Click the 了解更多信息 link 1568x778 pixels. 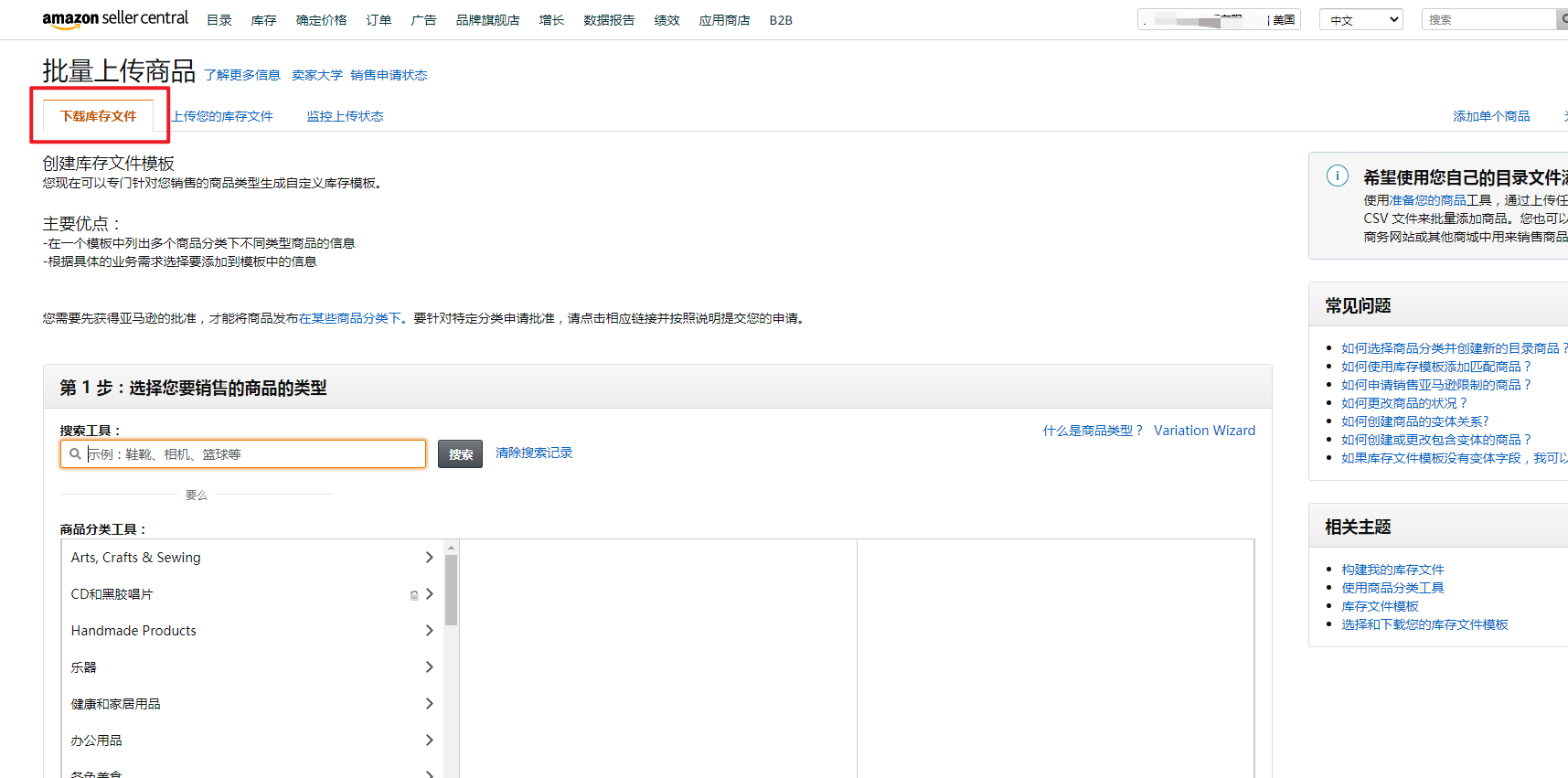(242, 75)
